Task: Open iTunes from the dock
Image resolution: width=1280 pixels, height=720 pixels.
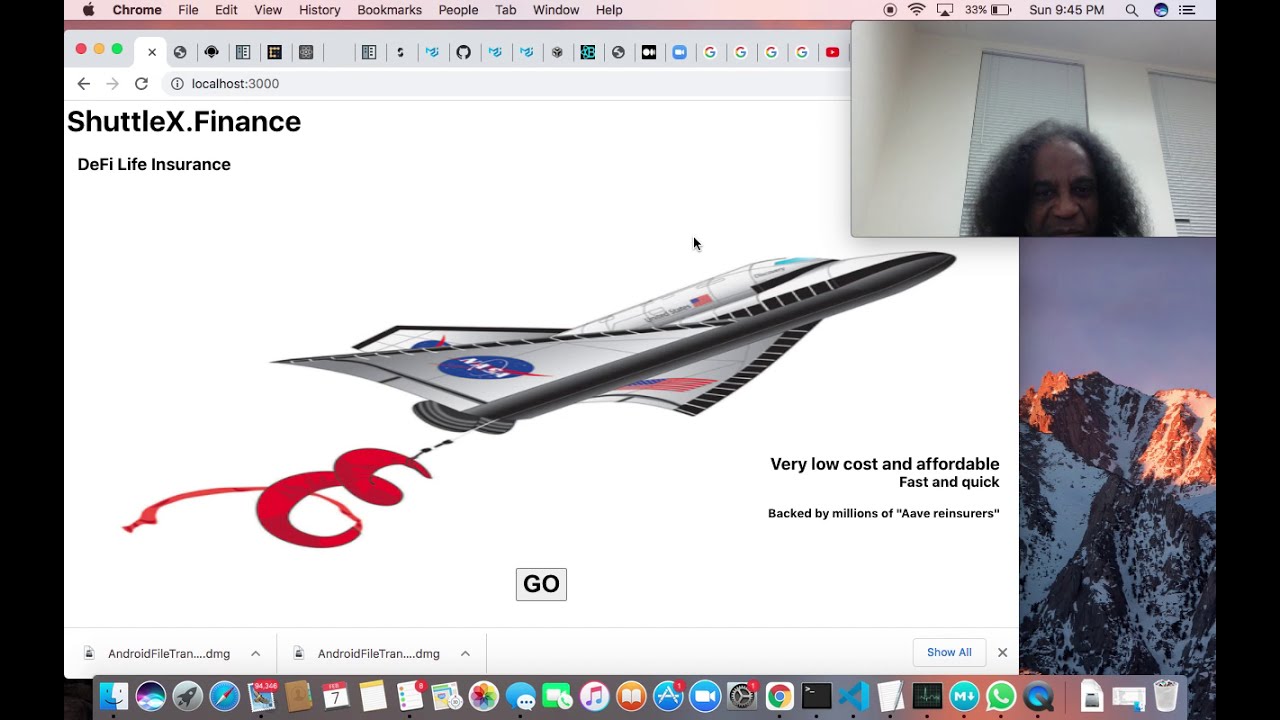Action: coord(594,696)
